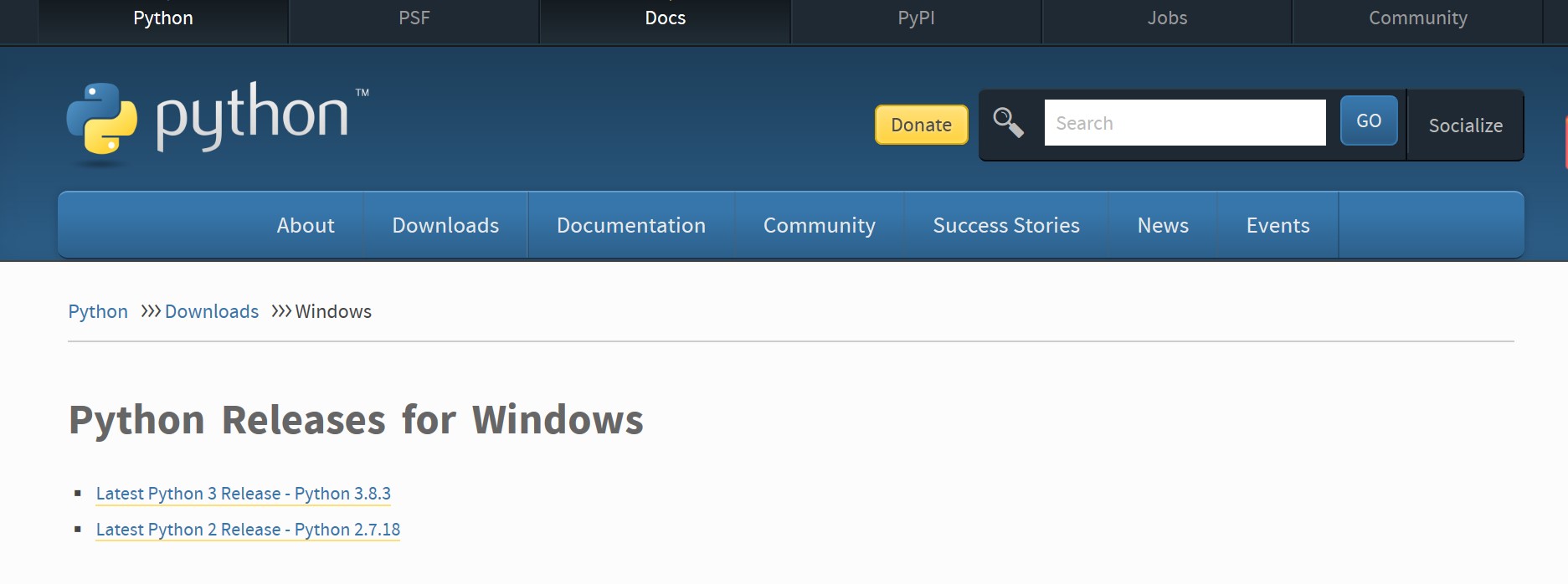Click the magnifying glass search icon
The image size is (1568, 584).
[1008, 122]
